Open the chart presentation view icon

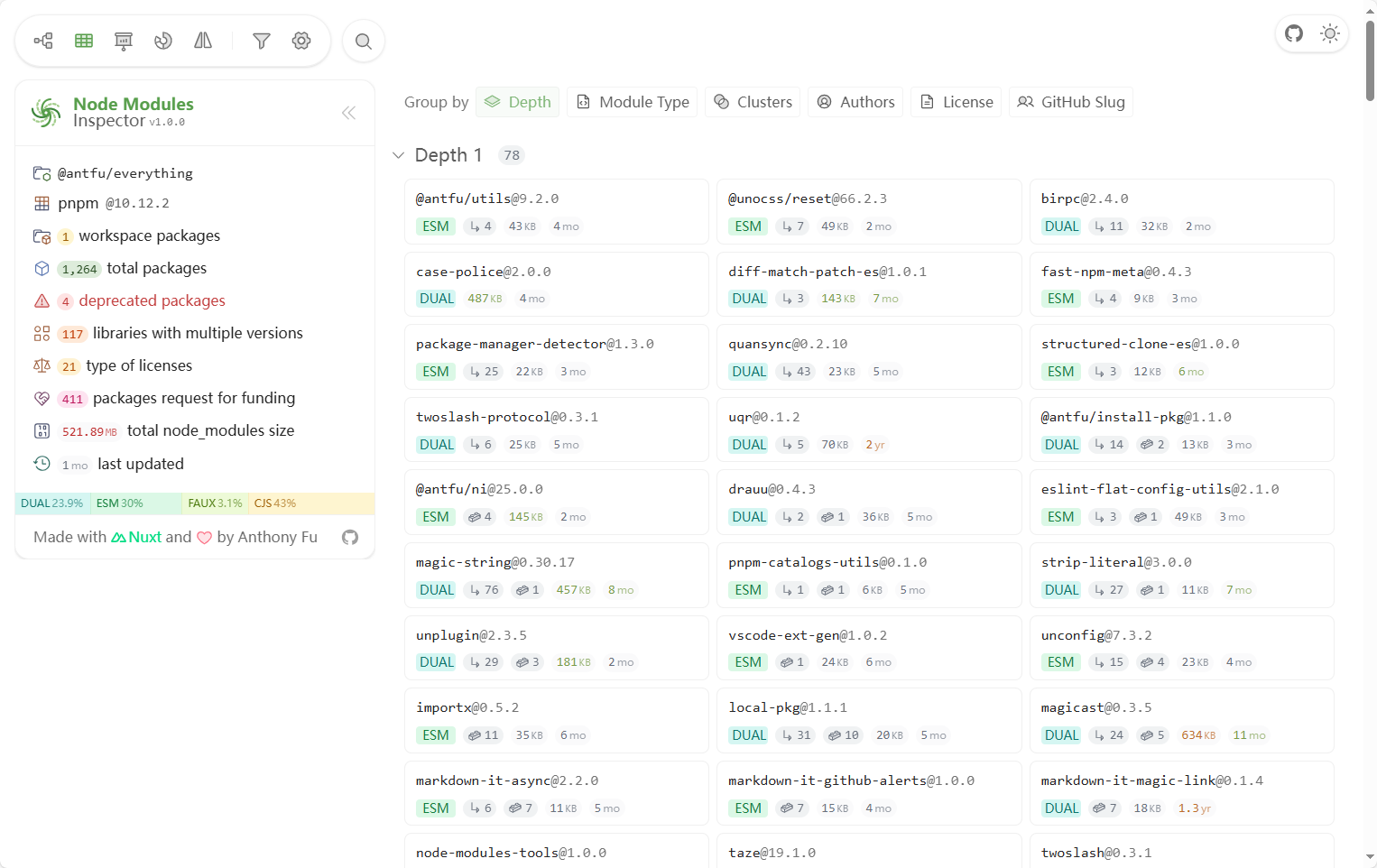coord(124,41)
